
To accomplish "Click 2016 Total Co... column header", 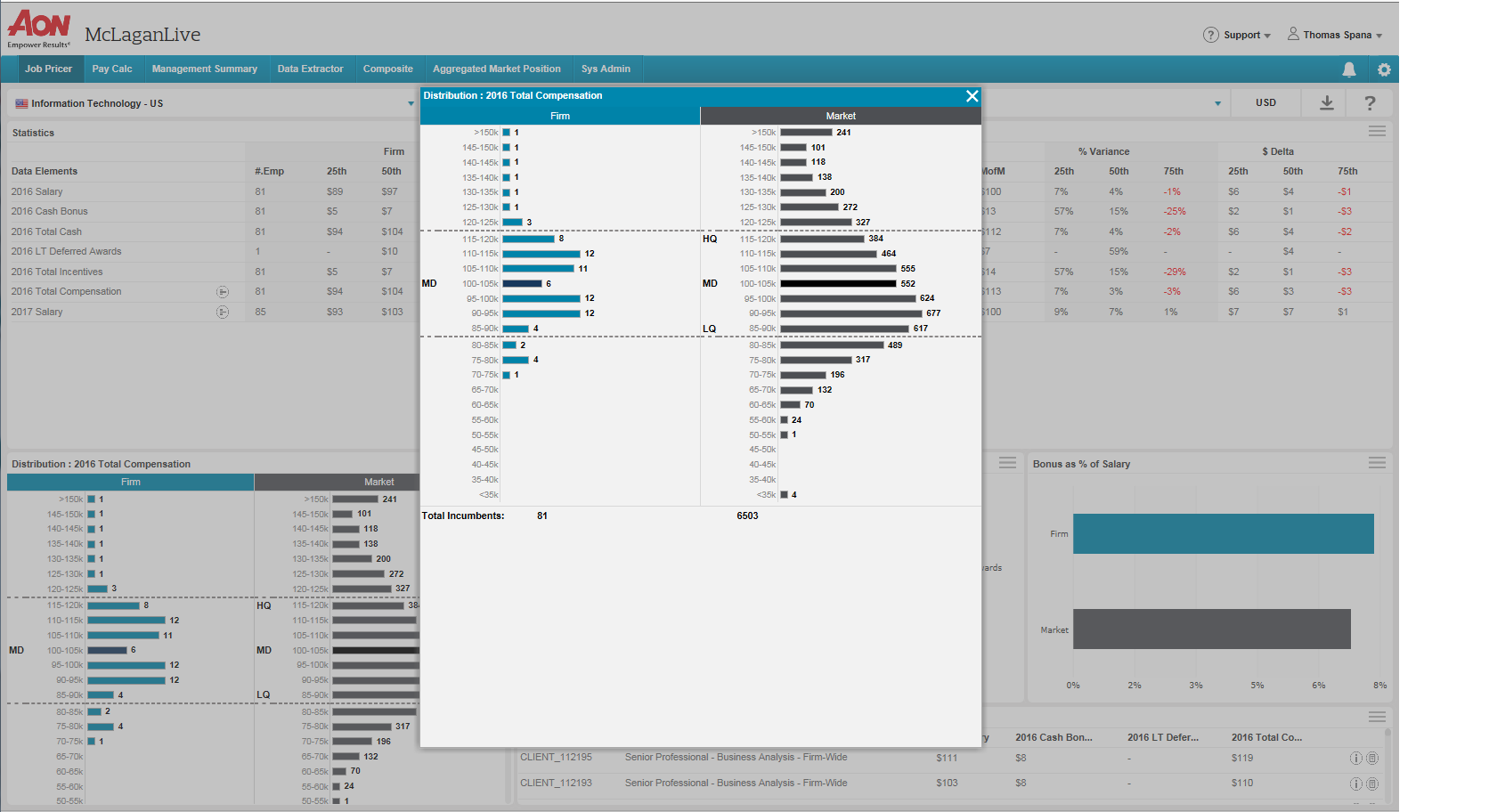I will [1266, 737].
